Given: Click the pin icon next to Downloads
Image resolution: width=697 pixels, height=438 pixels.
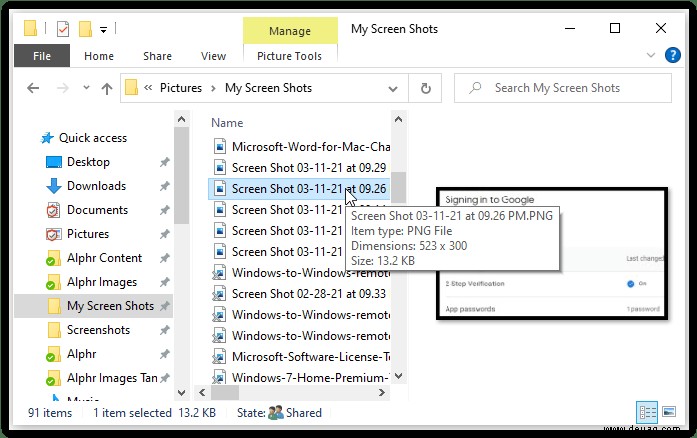Looking at the screenshot, I should (x=165, y=186).
